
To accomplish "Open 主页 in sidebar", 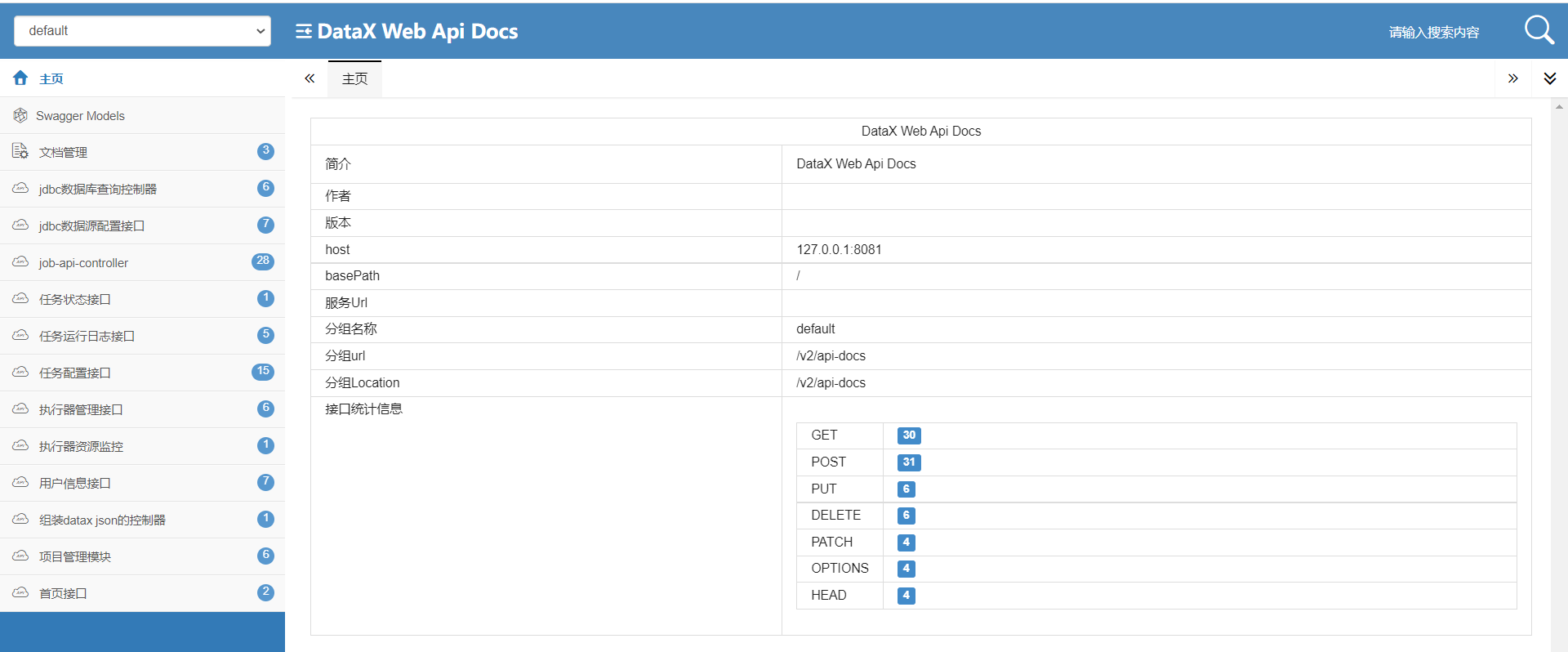I will (x=142, y=78).
